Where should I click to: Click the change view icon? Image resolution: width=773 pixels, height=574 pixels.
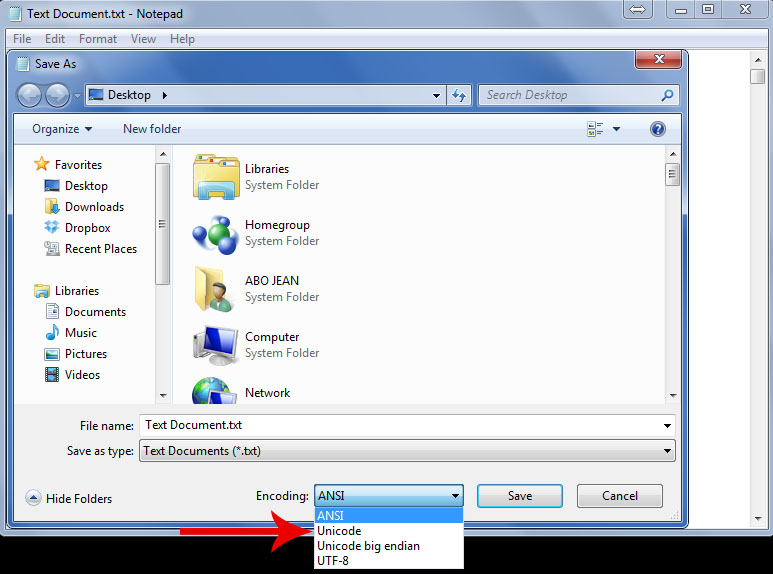coord(596,129)
